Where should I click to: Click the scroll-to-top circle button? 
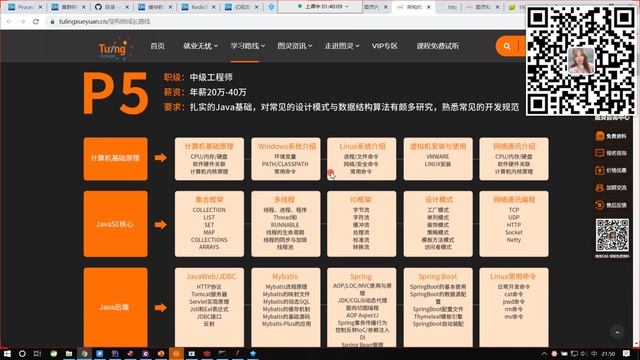pos(617,332)
